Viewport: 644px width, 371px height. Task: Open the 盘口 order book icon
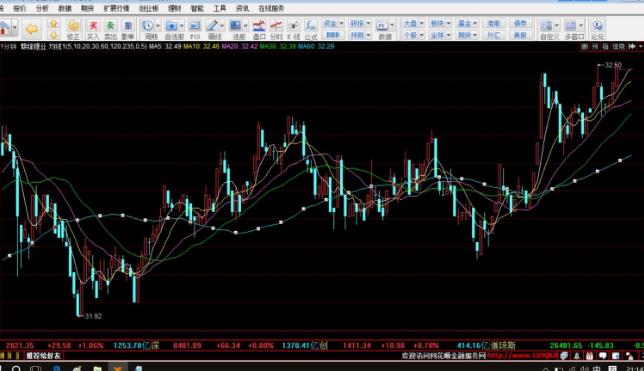click(259, 29)
